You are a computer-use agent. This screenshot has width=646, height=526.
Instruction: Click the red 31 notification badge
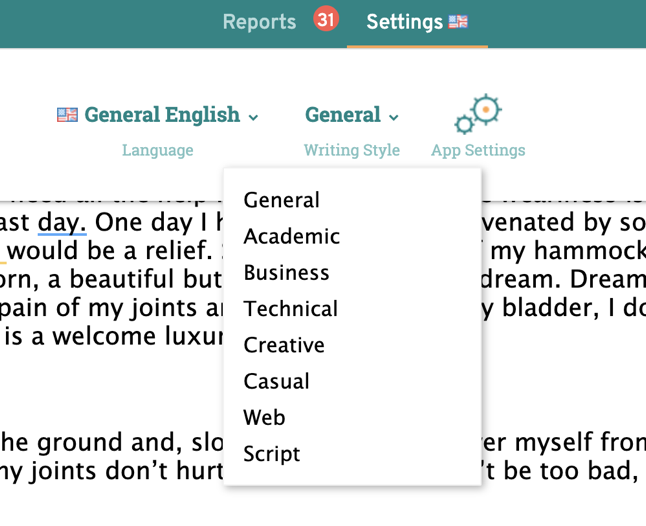point(326,19)
